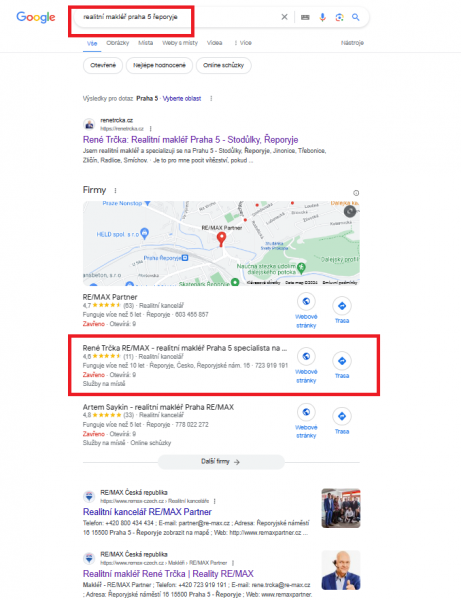Toggle the Nejlépe hodnocené filter chip

click(159, 65)
